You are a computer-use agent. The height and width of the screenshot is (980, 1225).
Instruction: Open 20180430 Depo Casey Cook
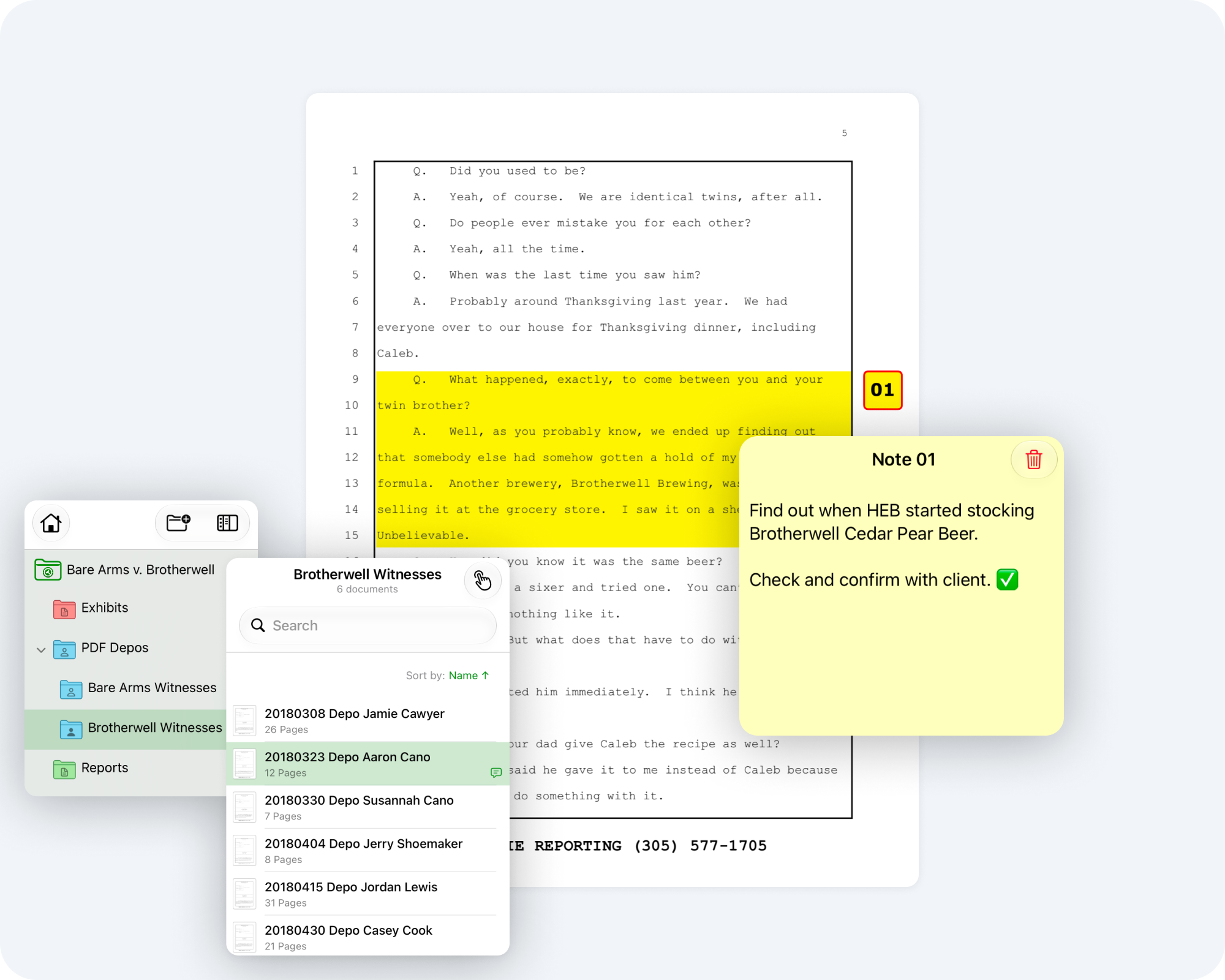coord(367,937)
